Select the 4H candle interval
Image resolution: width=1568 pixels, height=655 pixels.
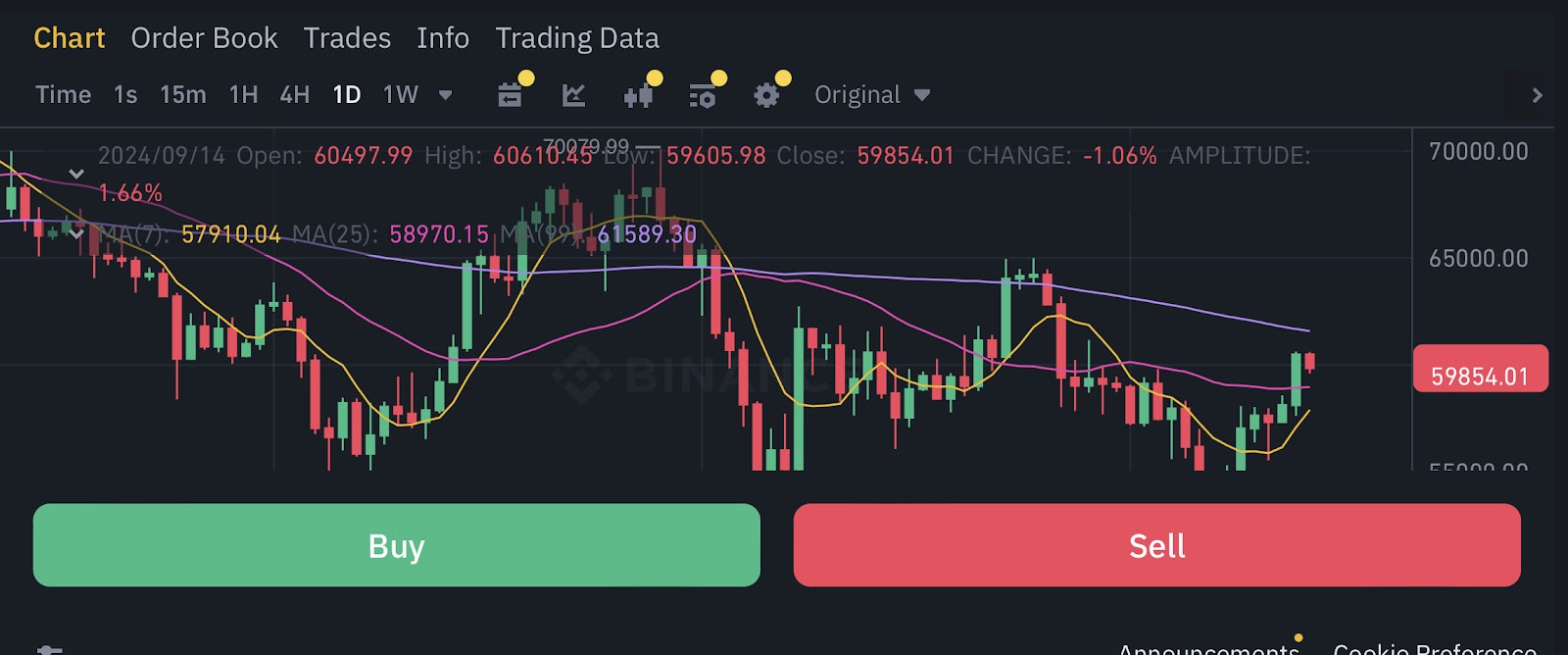tap(293, 94)
